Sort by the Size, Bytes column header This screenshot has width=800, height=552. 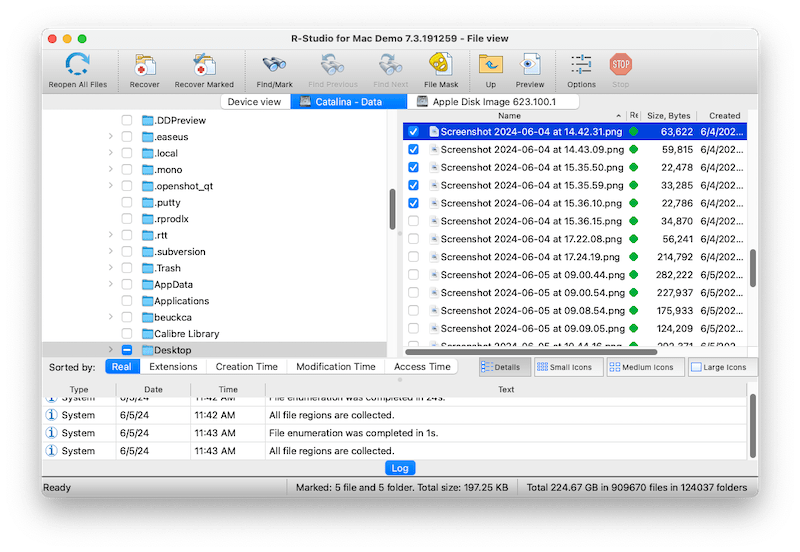click(x=668, y=116)
